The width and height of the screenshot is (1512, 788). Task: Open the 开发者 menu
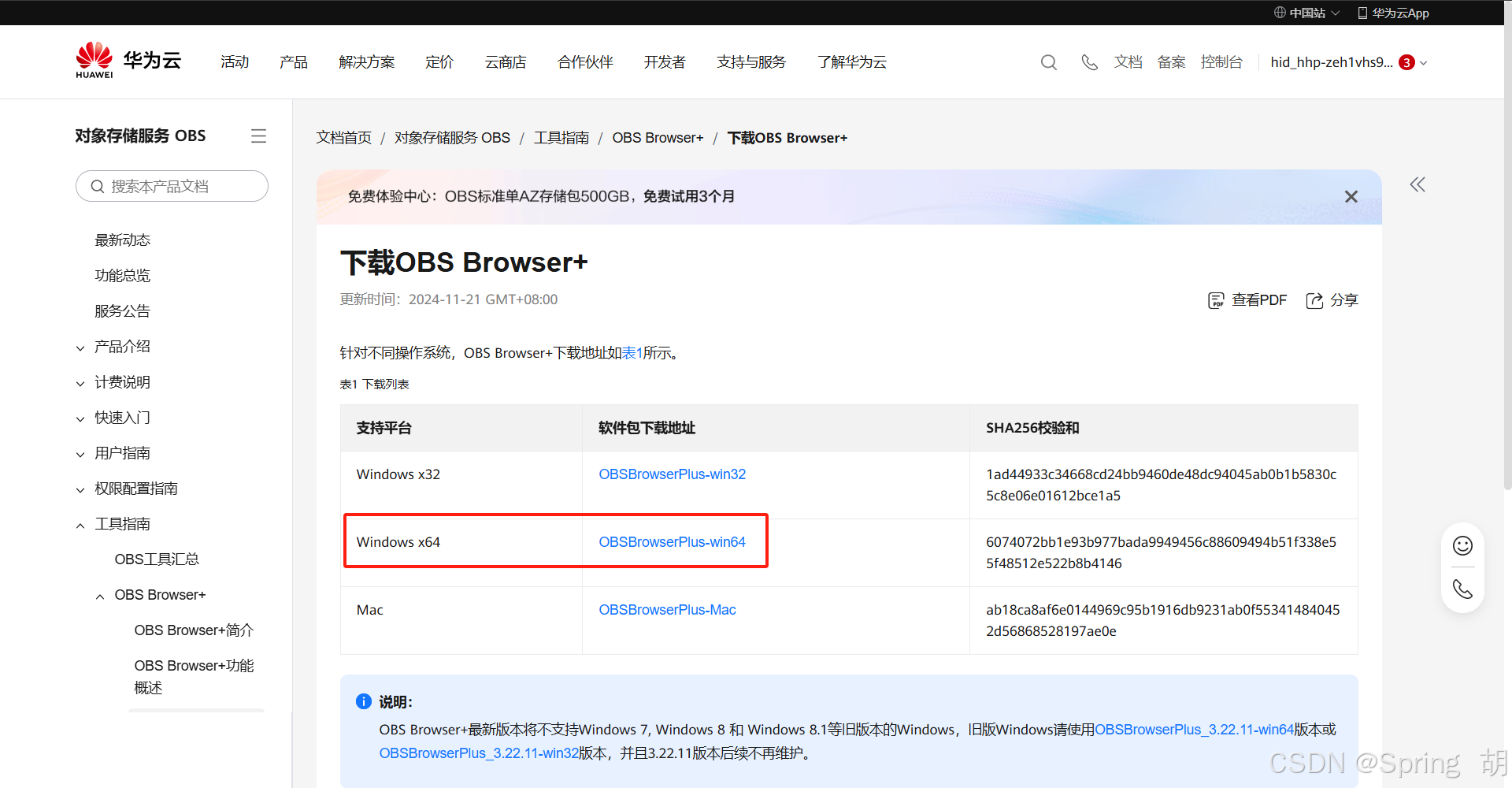tap(665, 62)
